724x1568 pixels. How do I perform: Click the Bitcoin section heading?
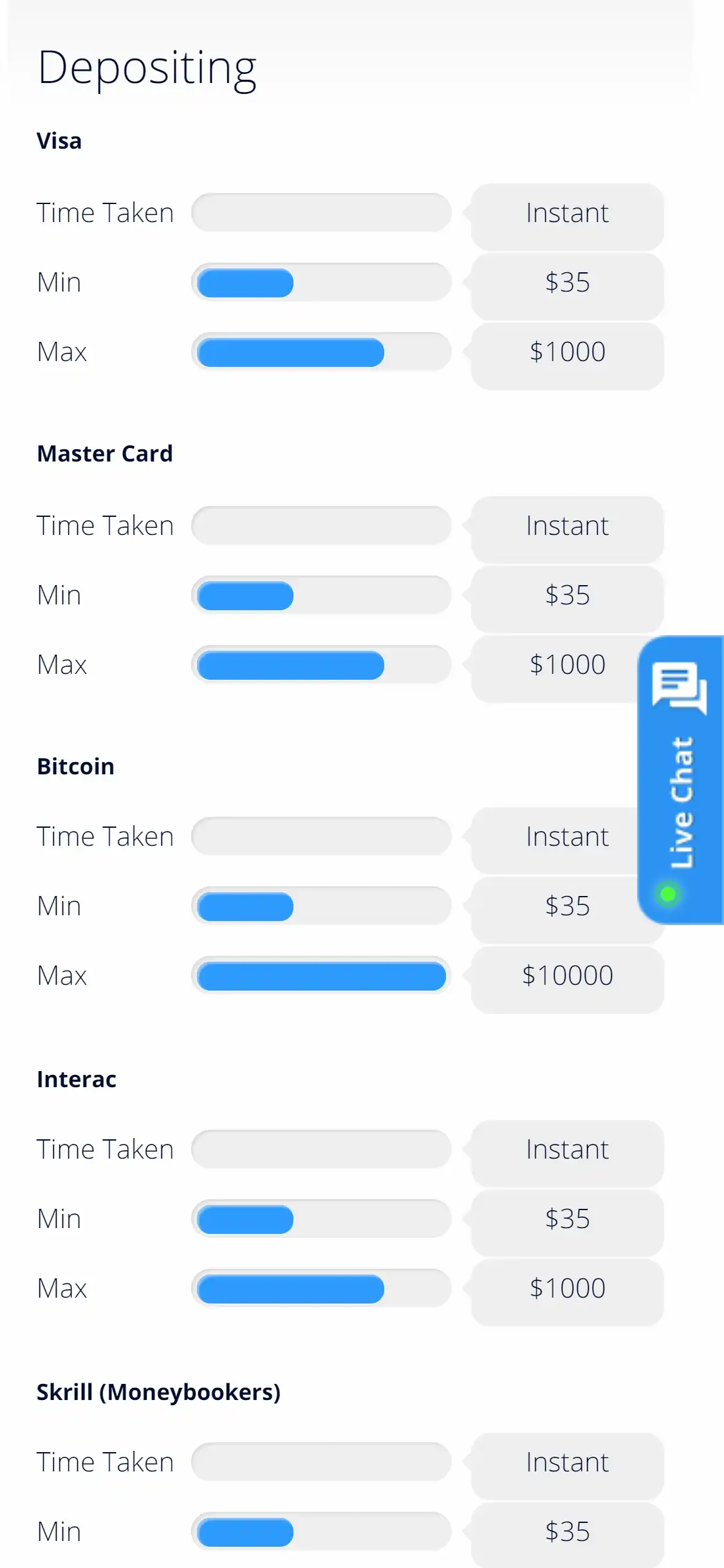76,767
